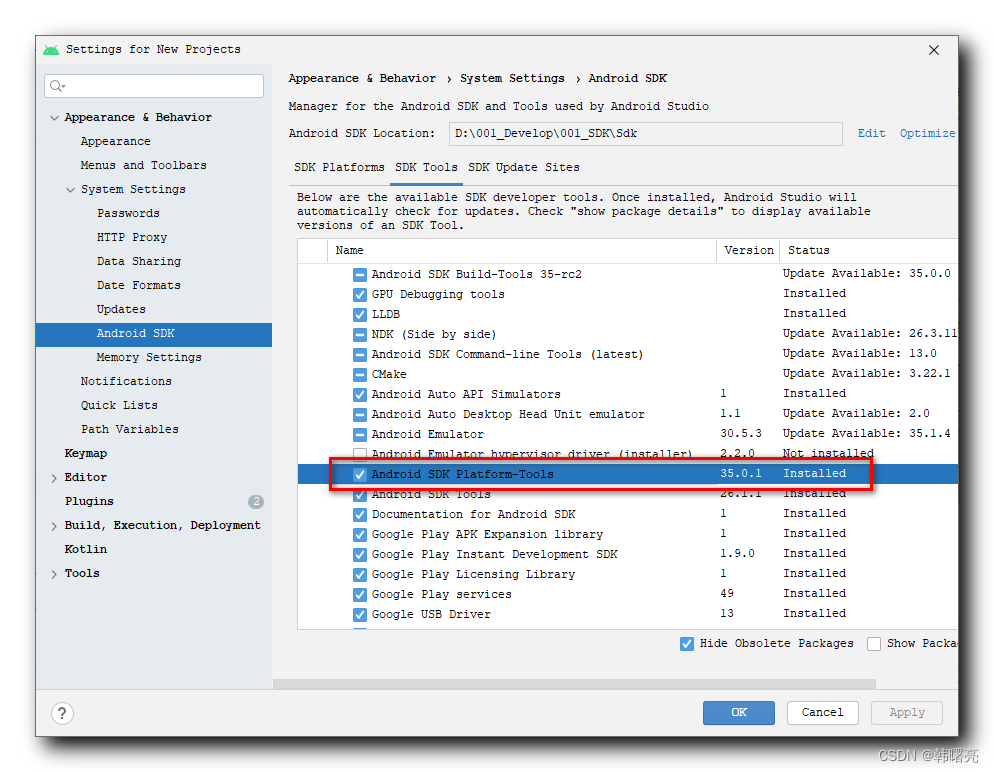Click the Apply button
The image size is (994, 772).
click(x=907, y=712)
